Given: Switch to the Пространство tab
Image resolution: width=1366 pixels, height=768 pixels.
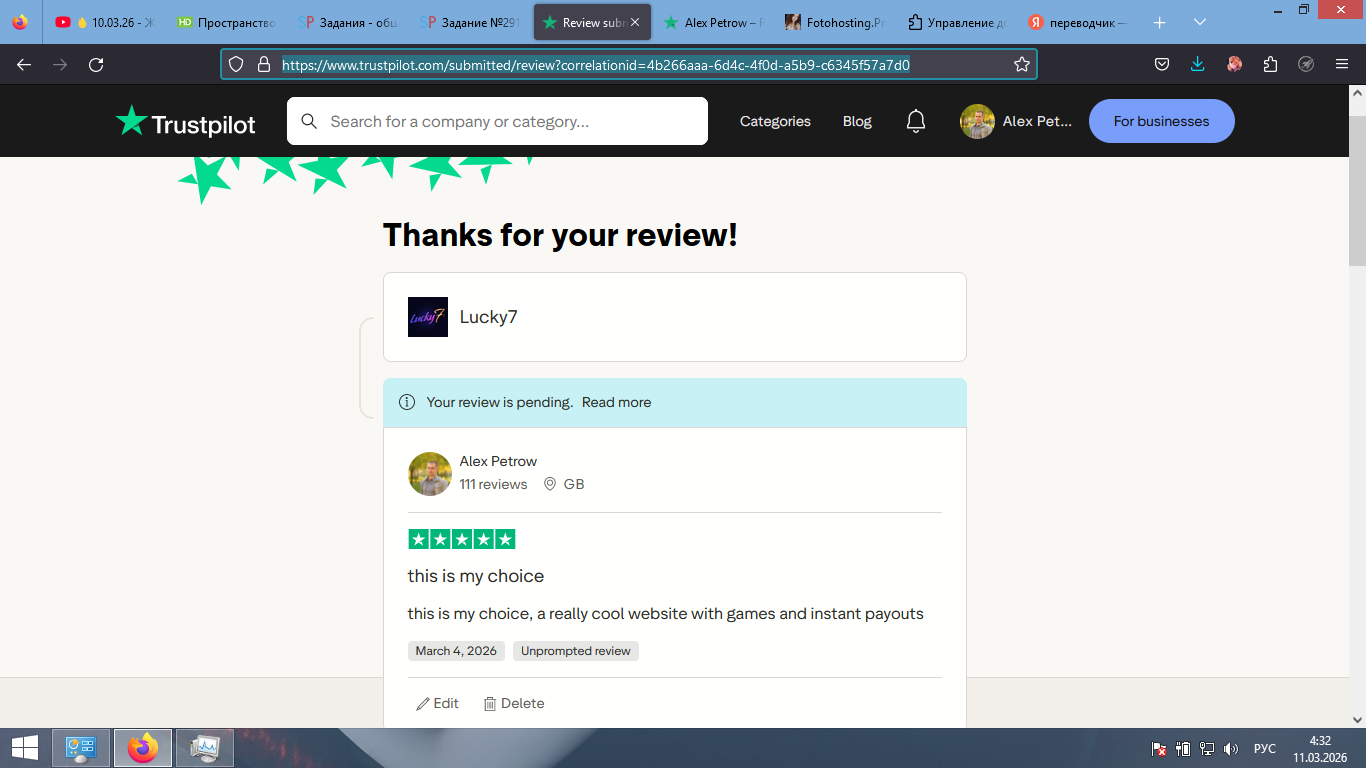Looking at the screenshot, I should 226,22.
